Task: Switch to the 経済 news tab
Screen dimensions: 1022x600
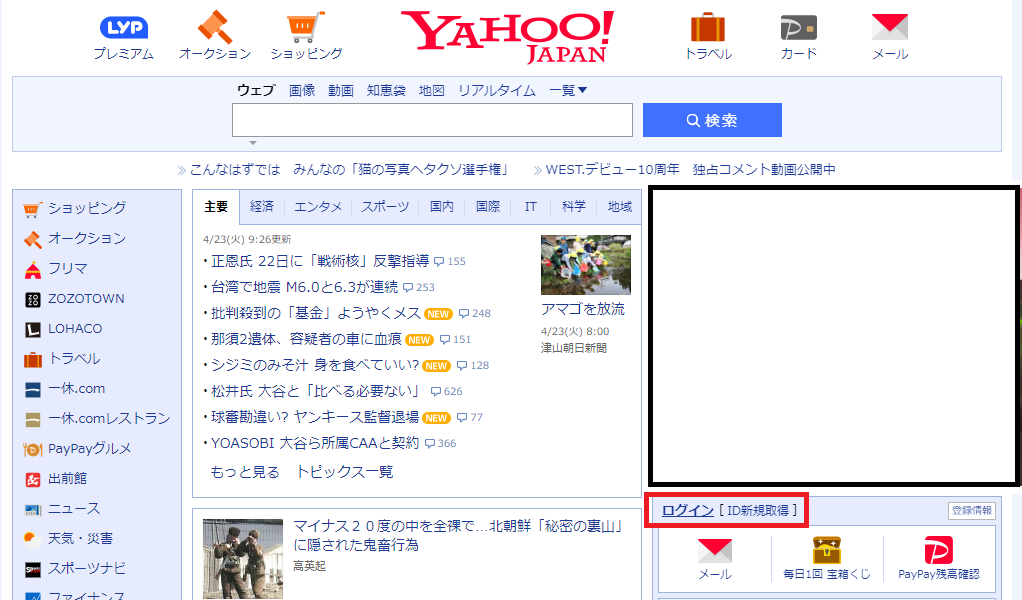Action: click(261, 207)
